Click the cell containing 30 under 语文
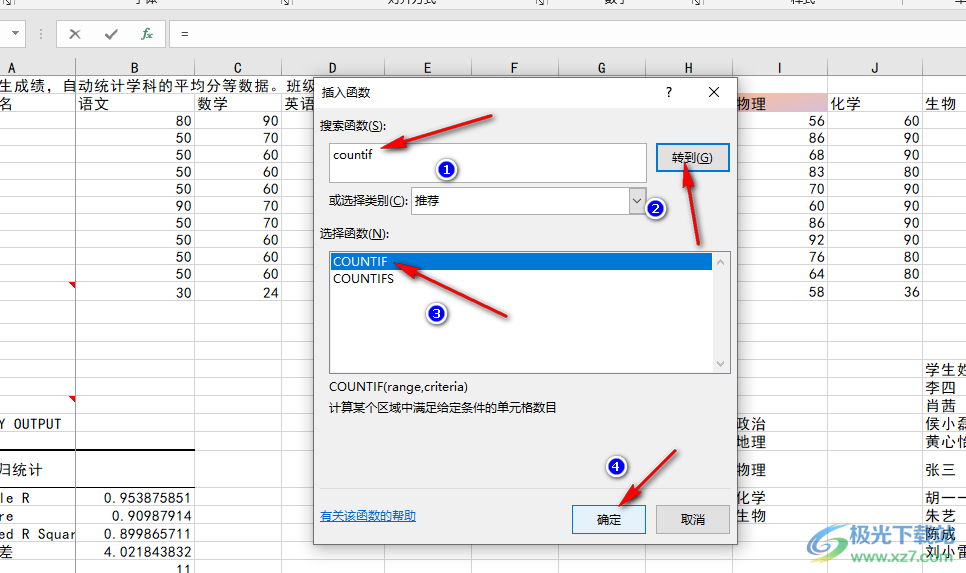966x573 pixels. point(135,293)
